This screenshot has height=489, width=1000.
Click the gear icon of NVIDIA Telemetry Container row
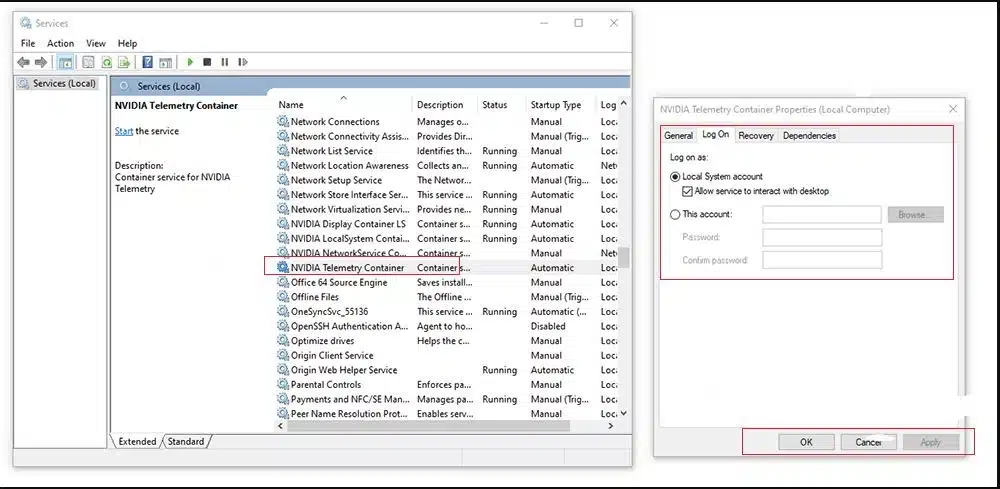(x=283, y=268)
